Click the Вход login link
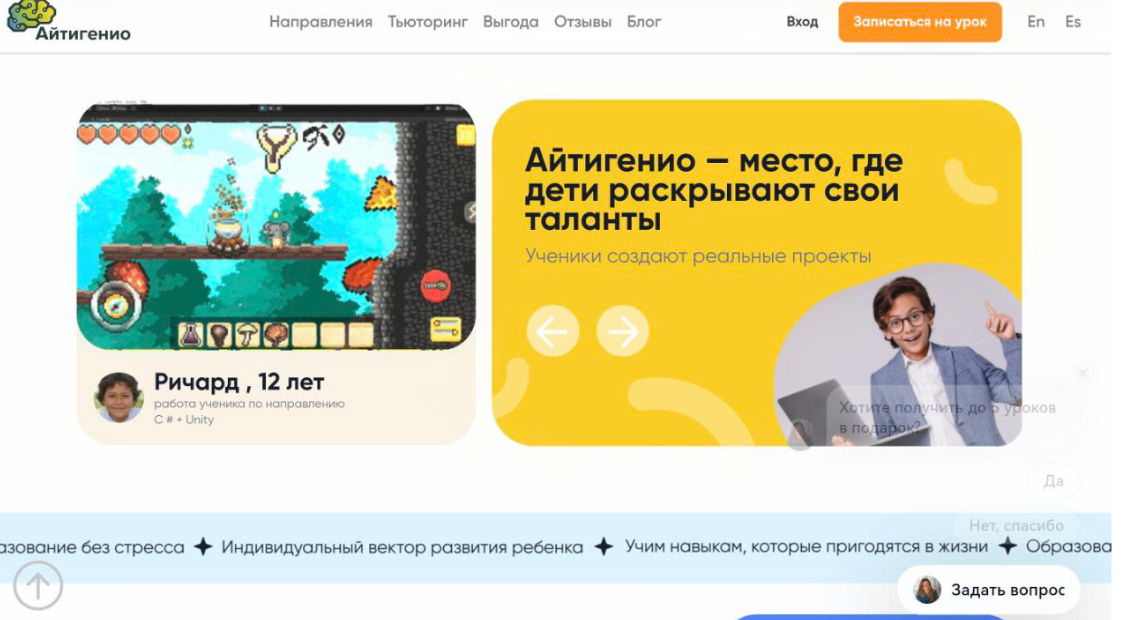Viewport: 1129px width, 620px height. 802,22
